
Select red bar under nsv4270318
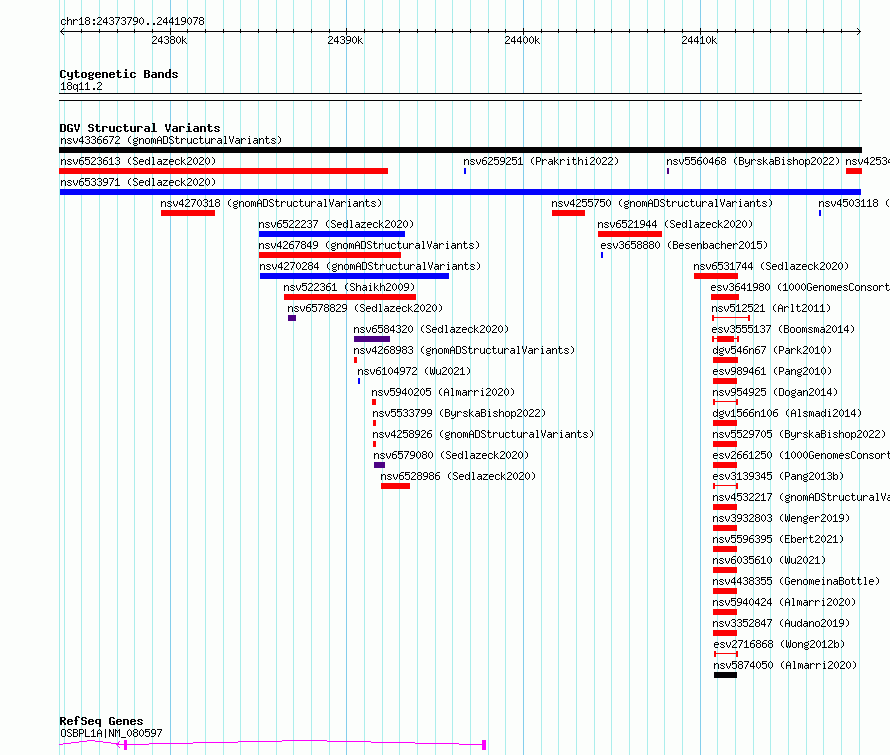click(188, 213)
